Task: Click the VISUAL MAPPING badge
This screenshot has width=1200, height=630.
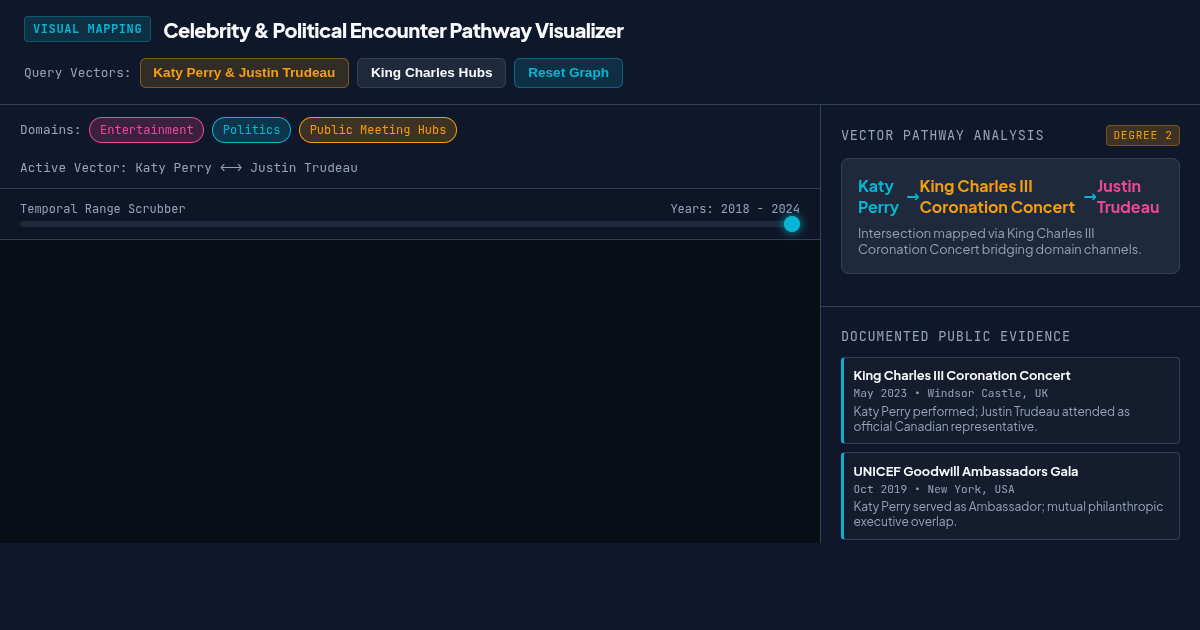Action: point(87,29)
